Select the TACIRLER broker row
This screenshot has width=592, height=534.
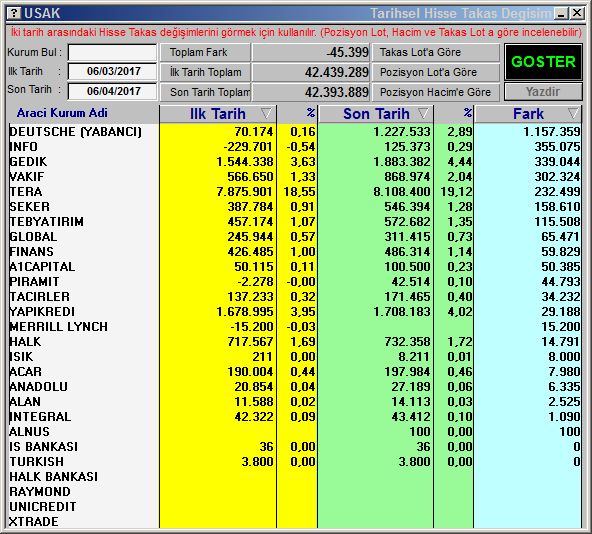point(294,296)
